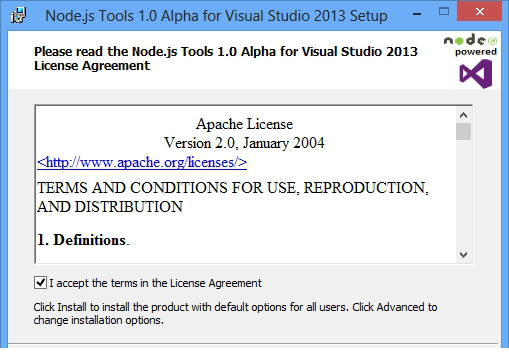The width and height of the screenshot is (509, 361).
Task: Click the 'TERMS AND CONDITIONS' paragraph
Action: pyautogui.click(x=233, y=197)
